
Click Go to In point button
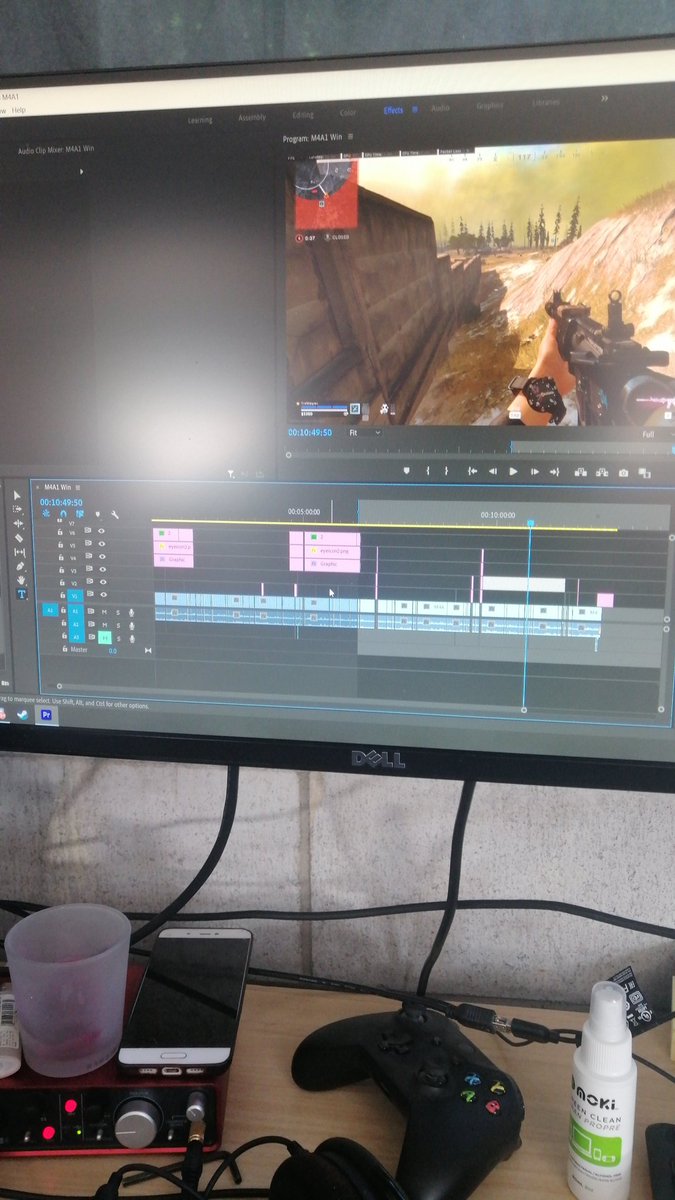[472, 471]
